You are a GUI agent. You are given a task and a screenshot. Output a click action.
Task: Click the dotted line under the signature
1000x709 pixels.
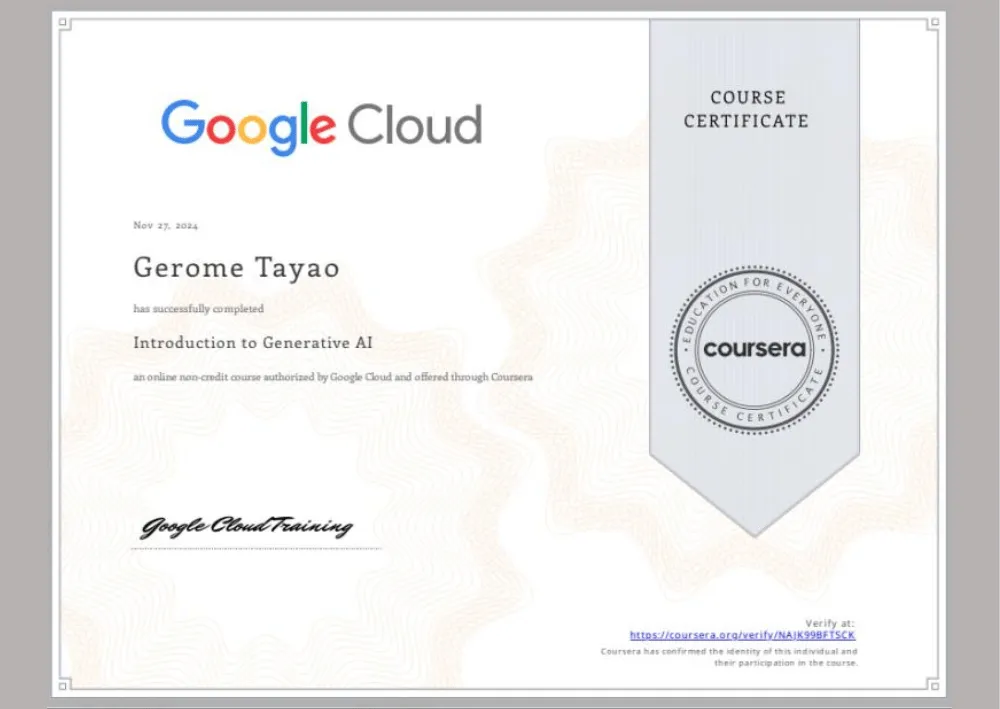pyautogui.click(x=258, y=548)
